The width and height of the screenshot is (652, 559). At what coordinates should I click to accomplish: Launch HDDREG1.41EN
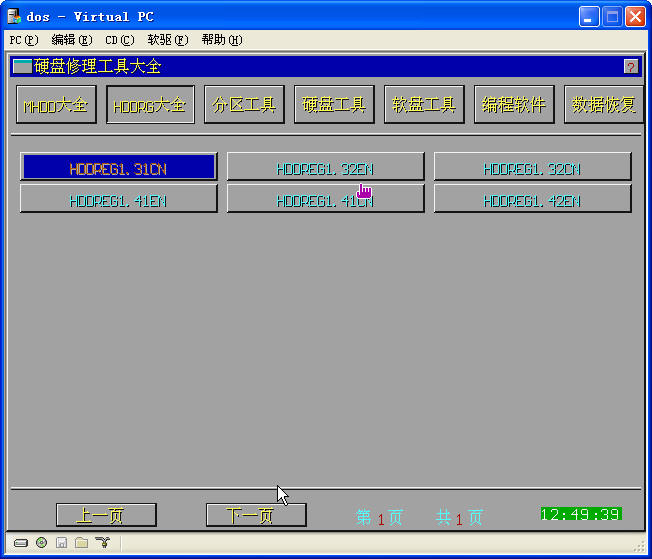point(119,199)
